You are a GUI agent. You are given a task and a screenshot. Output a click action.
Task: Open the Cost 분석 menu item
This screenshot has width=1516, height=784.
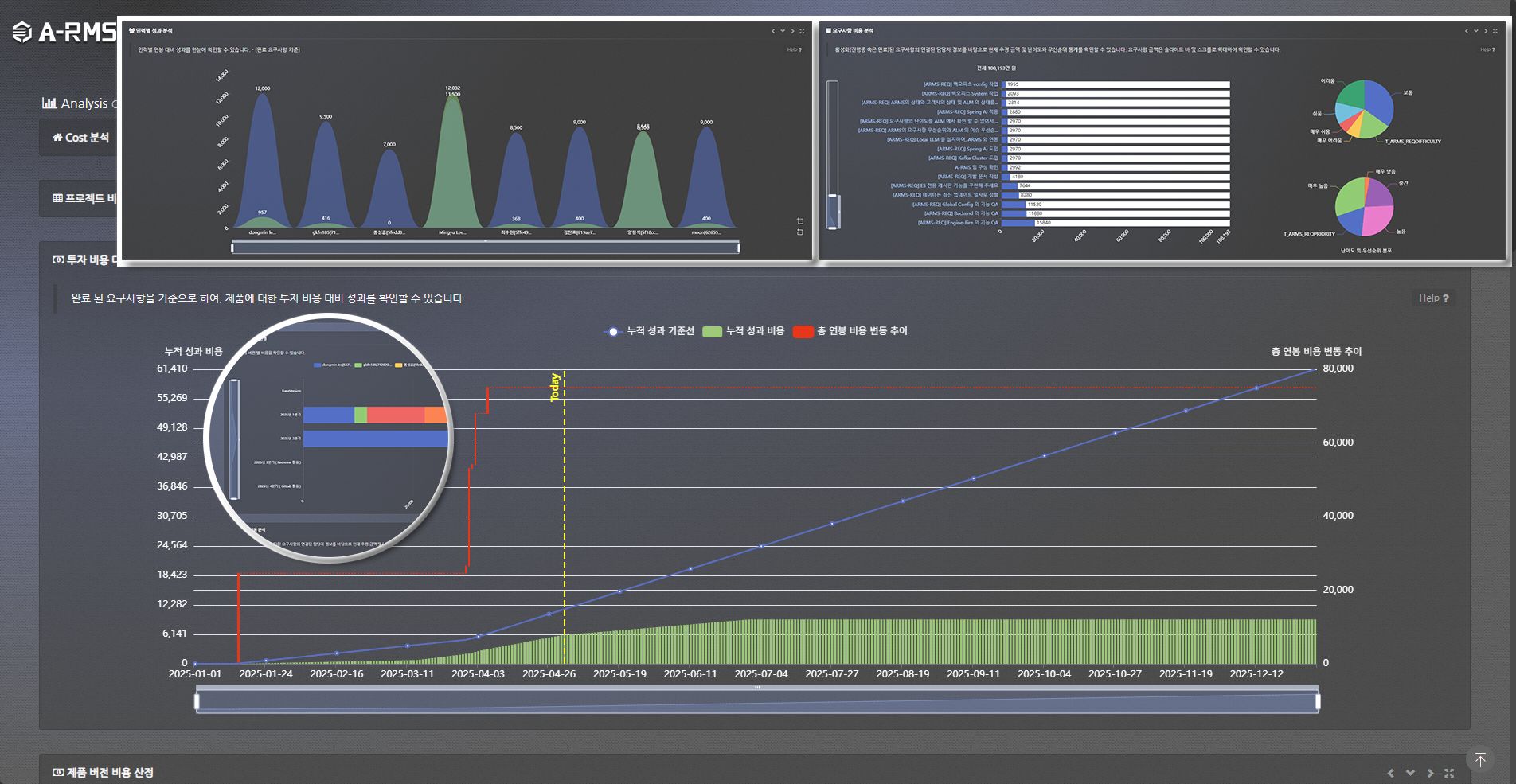coord(80,138)
